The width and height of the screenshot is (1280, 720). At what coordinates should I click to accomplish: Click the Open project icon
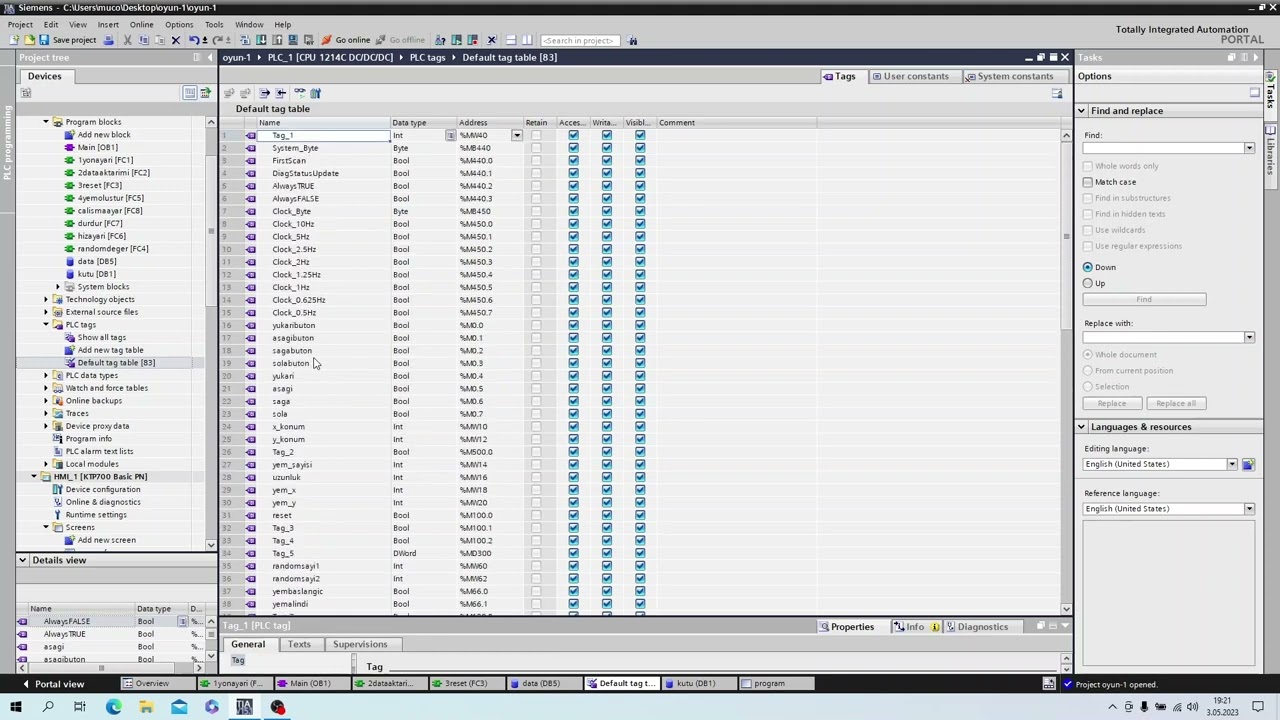[29, 40]
